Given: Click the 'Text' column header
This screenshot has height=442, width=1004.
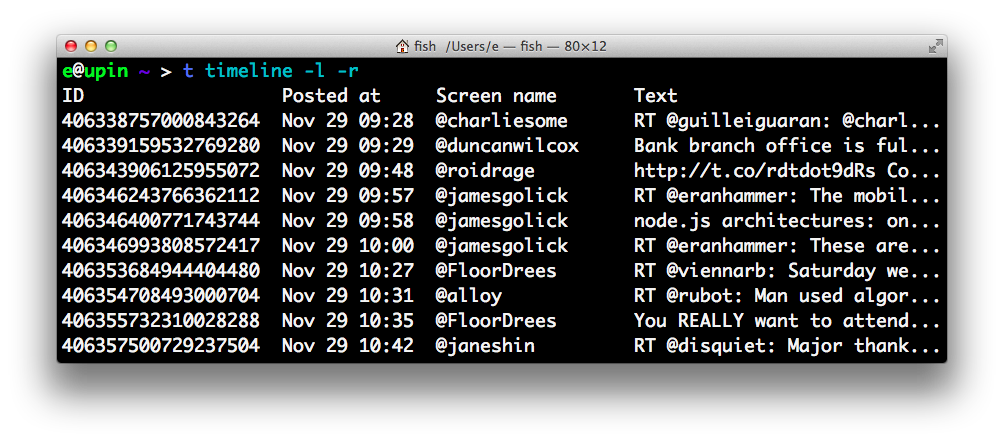Looking at the screenshot, I should [x=656, y=96].
